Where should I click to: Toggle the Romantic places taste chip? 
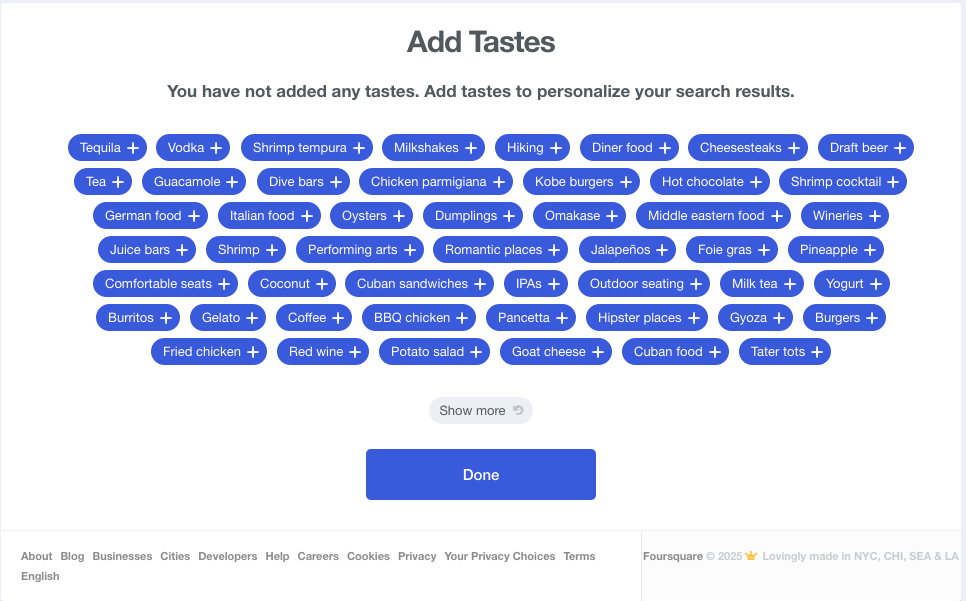coord(500,250)
